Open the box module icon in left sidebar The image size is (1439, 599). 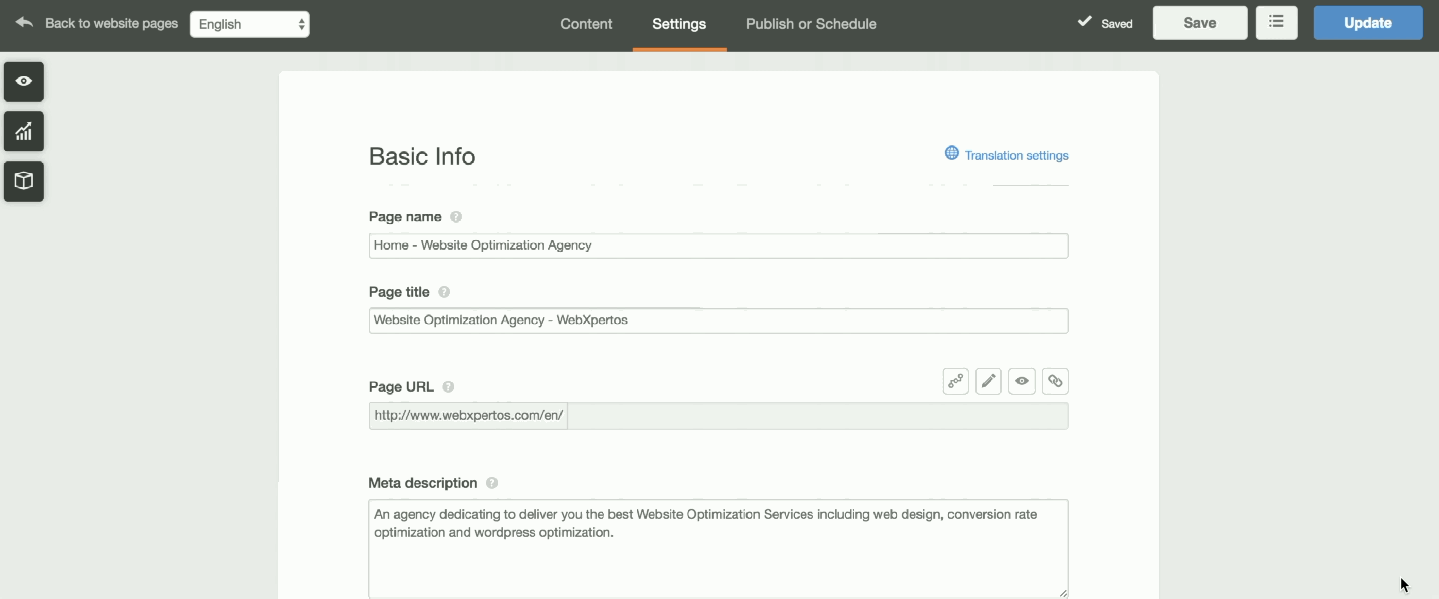tap(24, 181)
